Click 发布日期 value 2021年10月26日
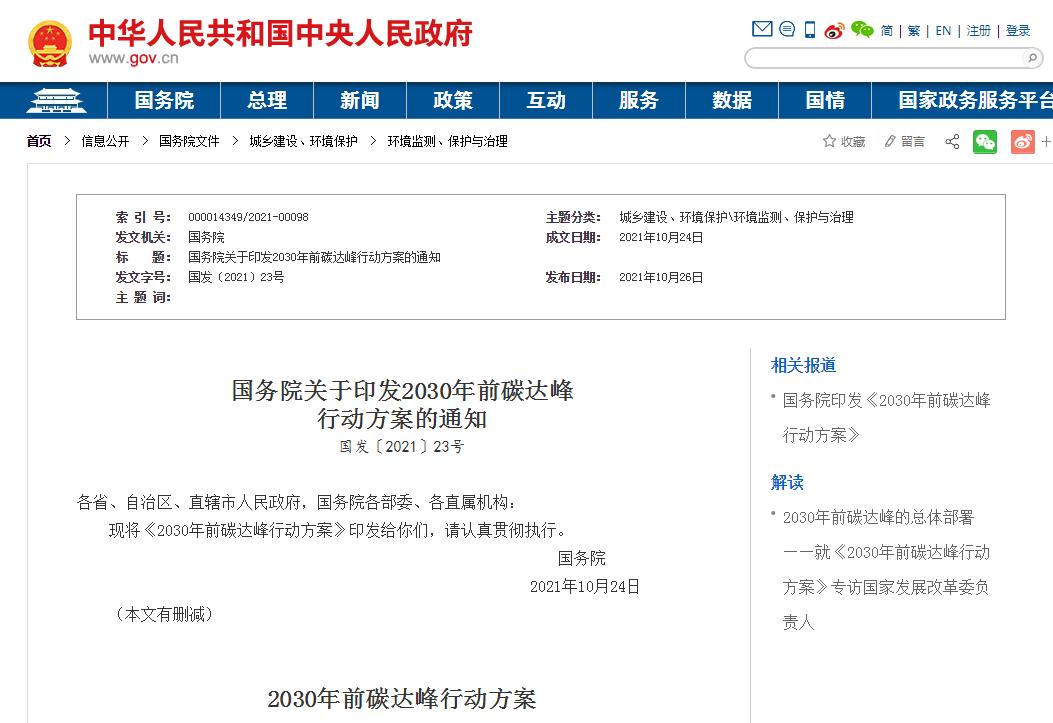The height and width of the screenshot is (723, 1053). point(661,277)
